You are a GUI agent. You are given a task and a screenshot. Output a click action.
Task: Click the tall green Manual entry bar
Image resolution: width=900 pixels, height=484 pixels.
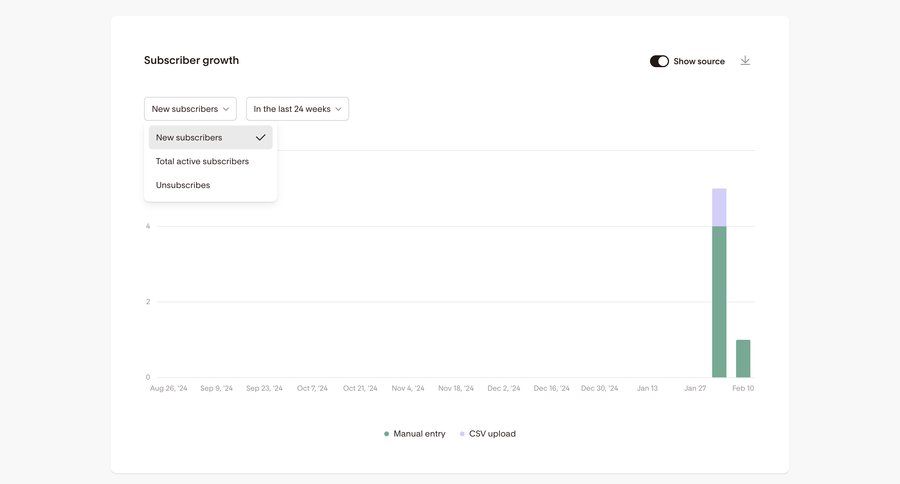pos(719,300)
